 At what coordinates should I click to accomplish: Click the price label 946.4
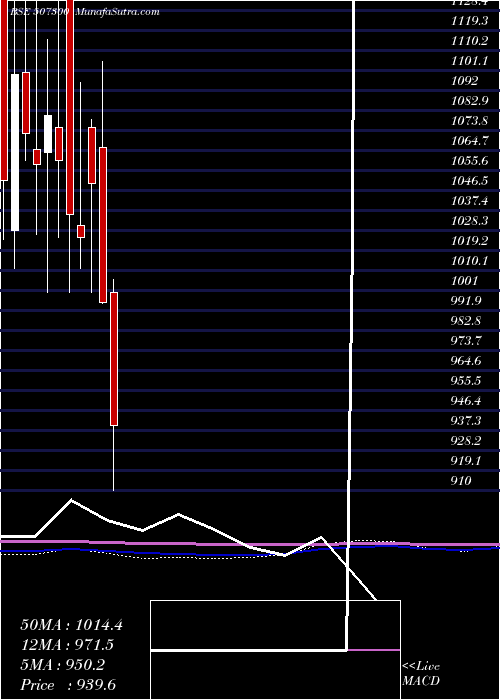(466, 400)
